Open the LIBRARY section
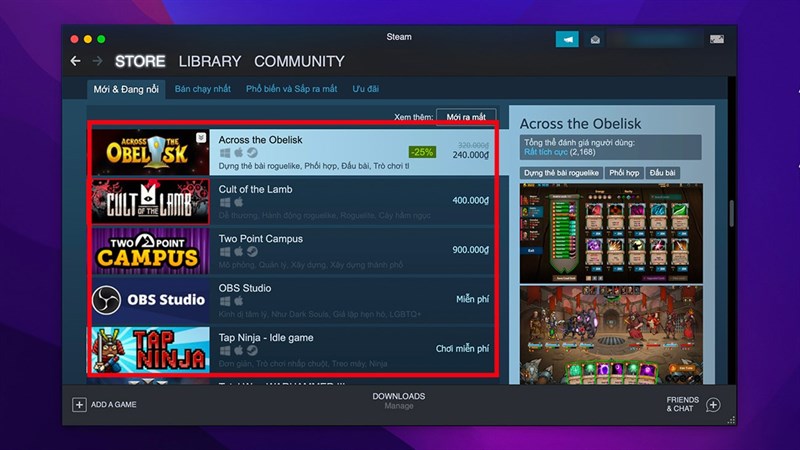800x450 pixels. click(x=210, y=62)
